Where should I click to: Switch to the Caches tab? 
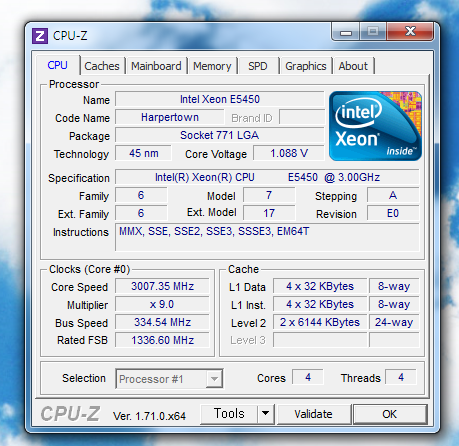102,66
